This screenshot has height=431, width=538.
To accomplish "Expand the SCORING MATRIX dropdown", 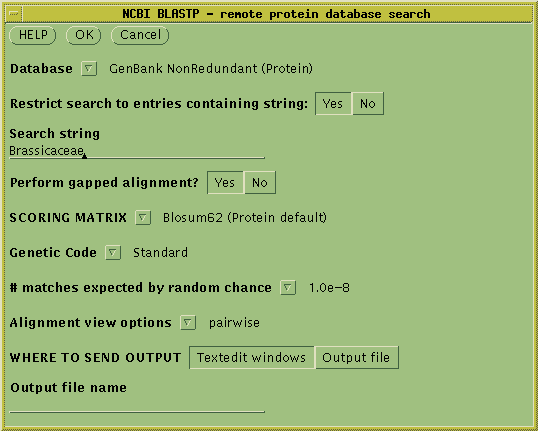I will tap(143, 218).
